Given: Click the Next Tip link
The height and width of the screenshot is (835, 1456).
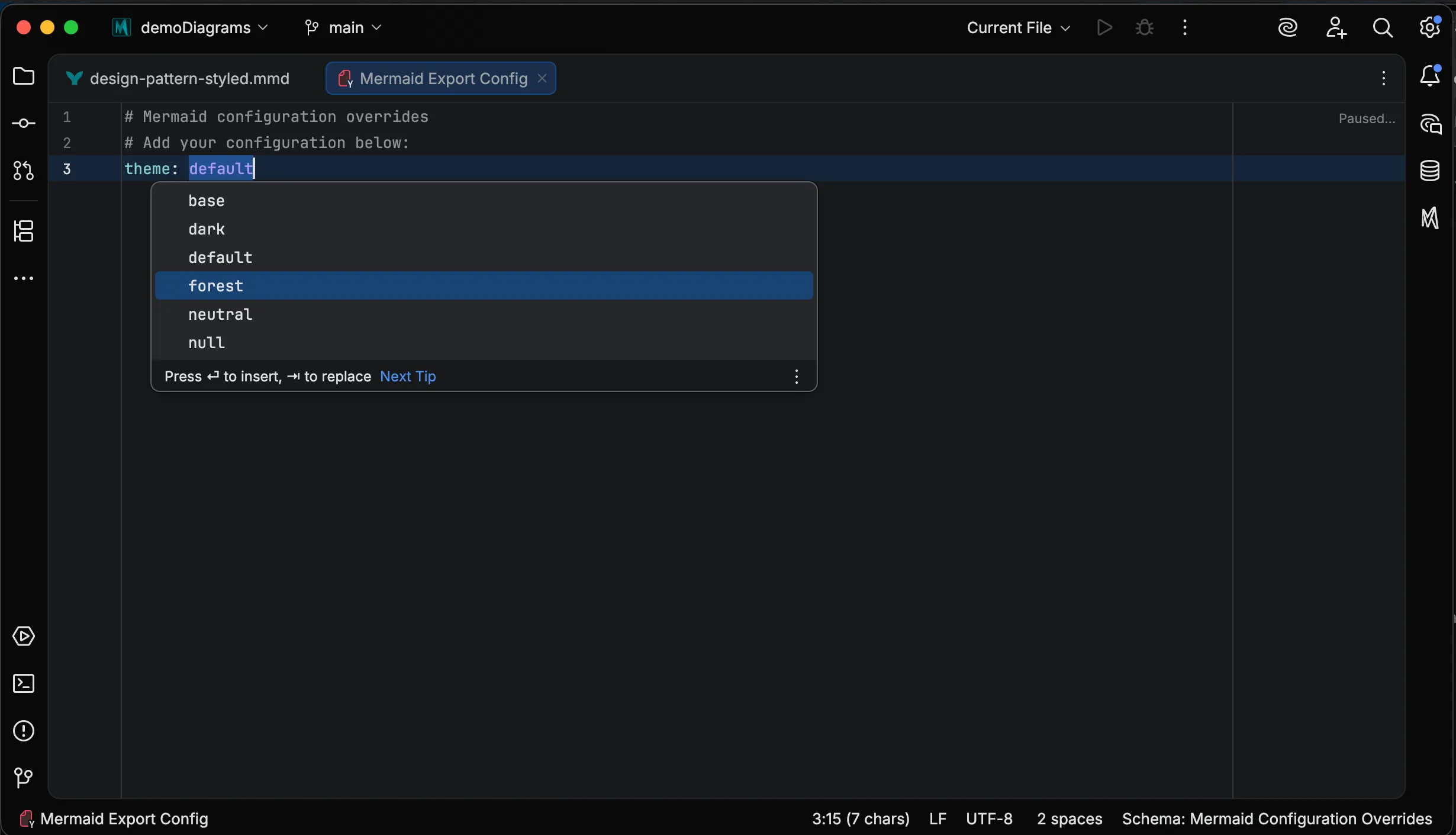Looking at the screenshot, I should 407,376.
